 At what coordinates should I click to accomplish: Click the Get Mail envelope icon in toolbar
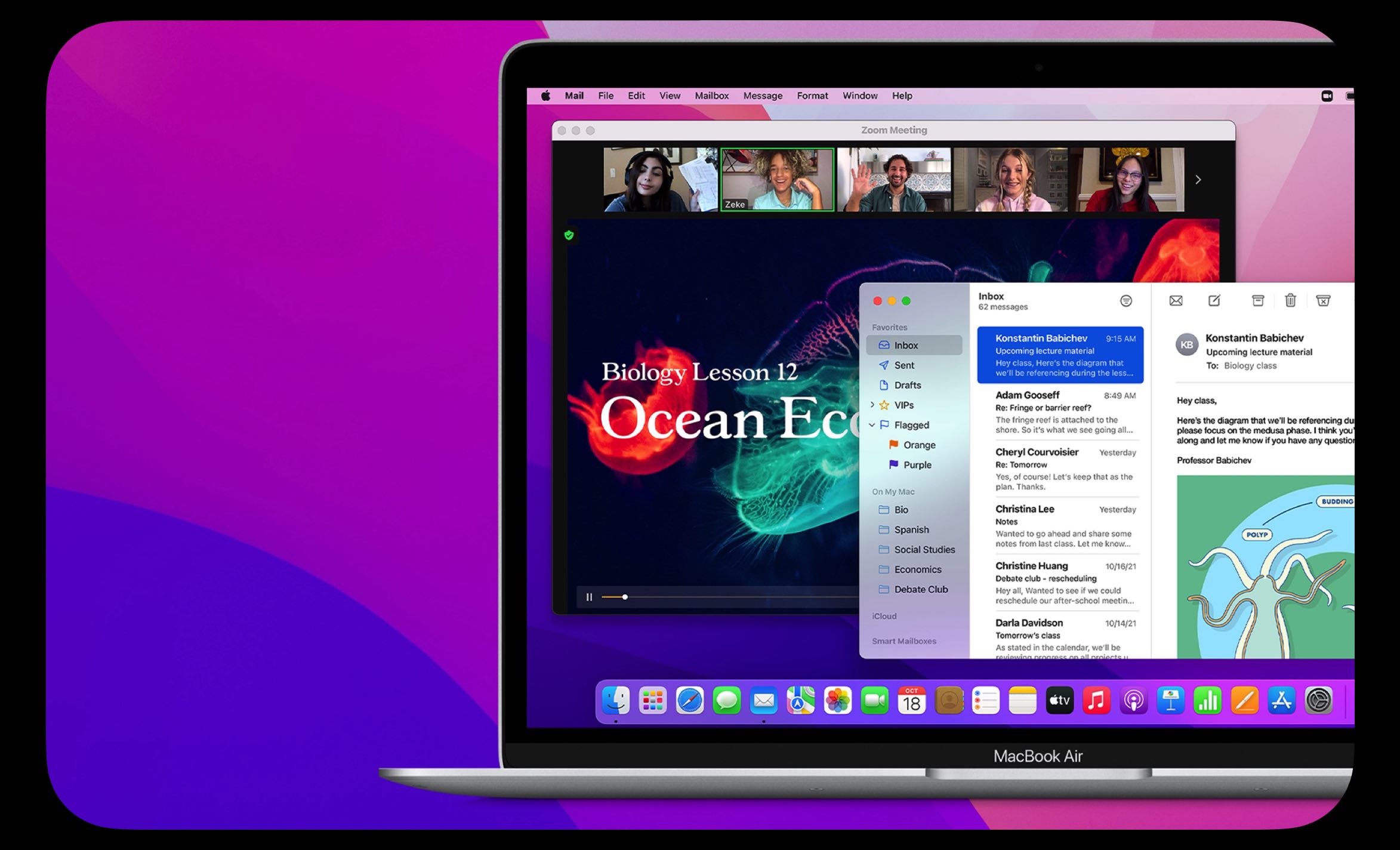1176,300
